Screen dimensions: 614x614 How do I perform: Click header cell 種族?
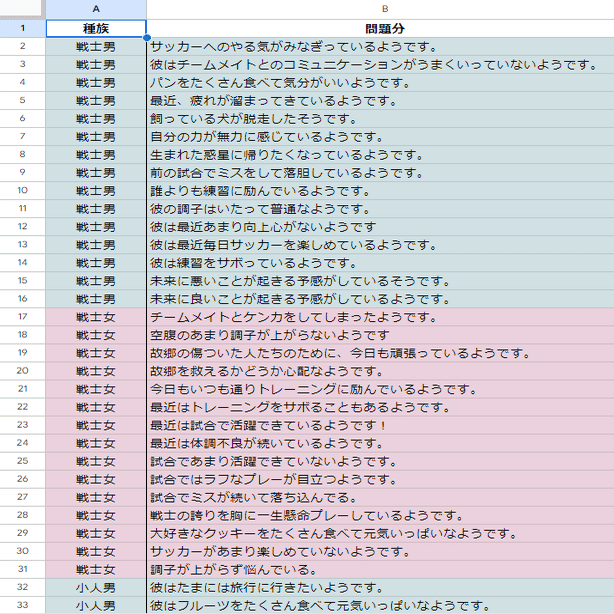click(x=96, y=29)
